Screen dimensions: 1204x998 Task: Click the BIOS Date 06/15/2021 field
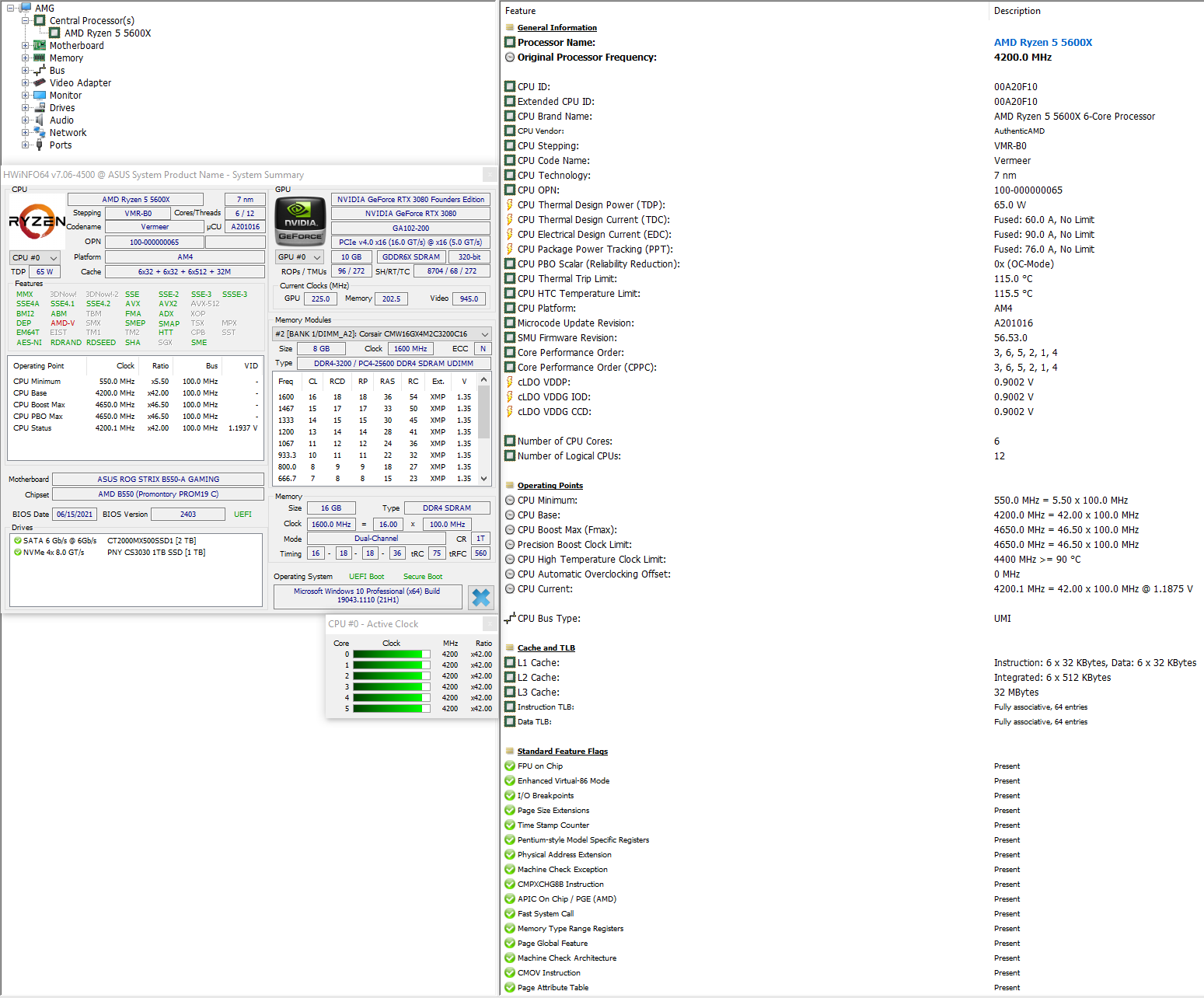(75, 515)
